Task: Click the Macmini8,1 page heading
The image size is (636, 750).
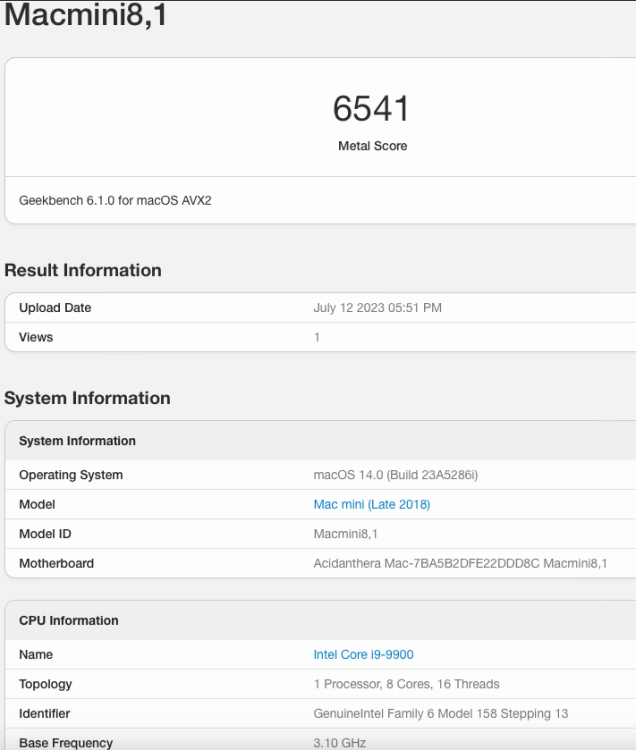Action: [86, 14]
